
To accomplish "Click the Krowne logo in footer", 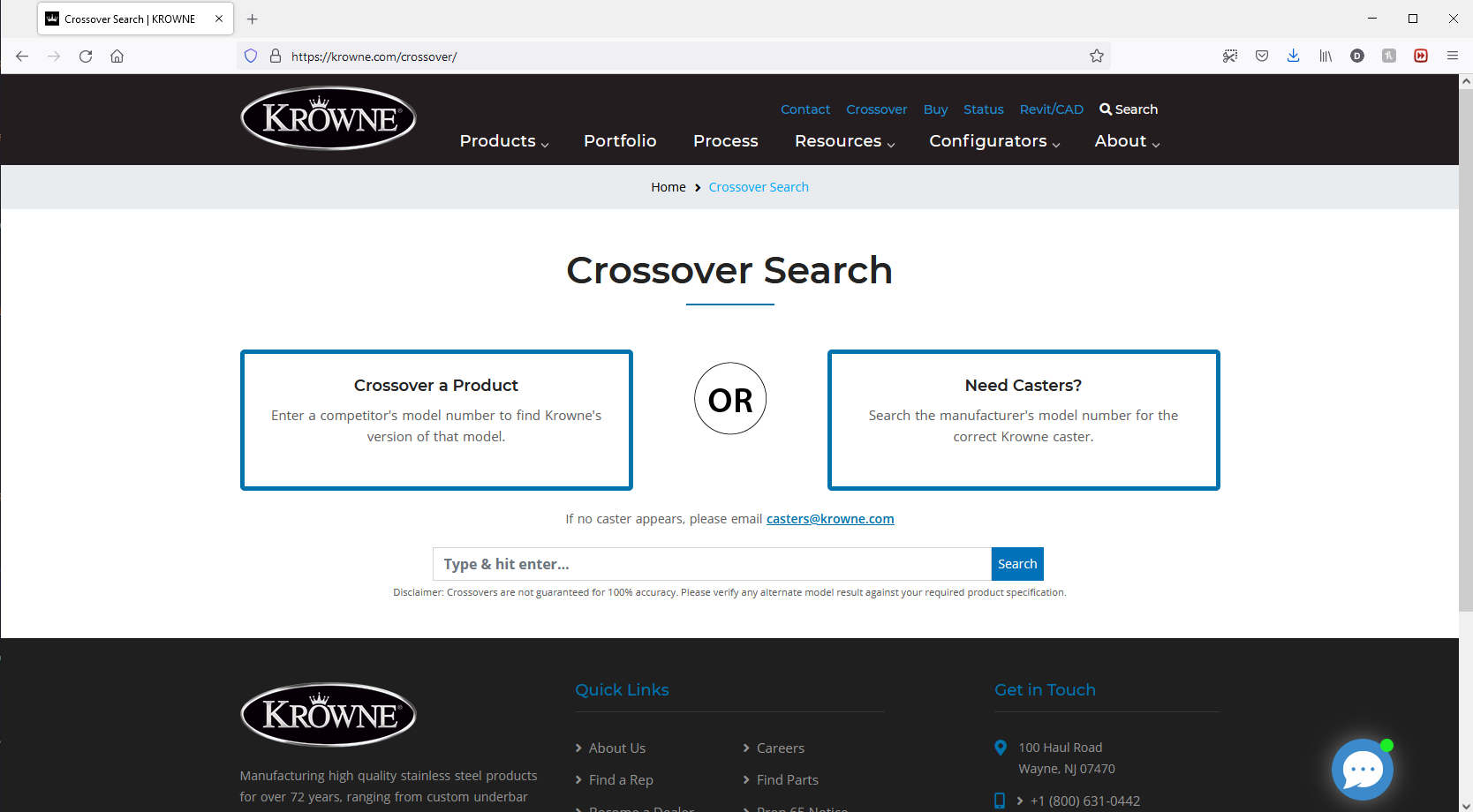I will 329,714.
